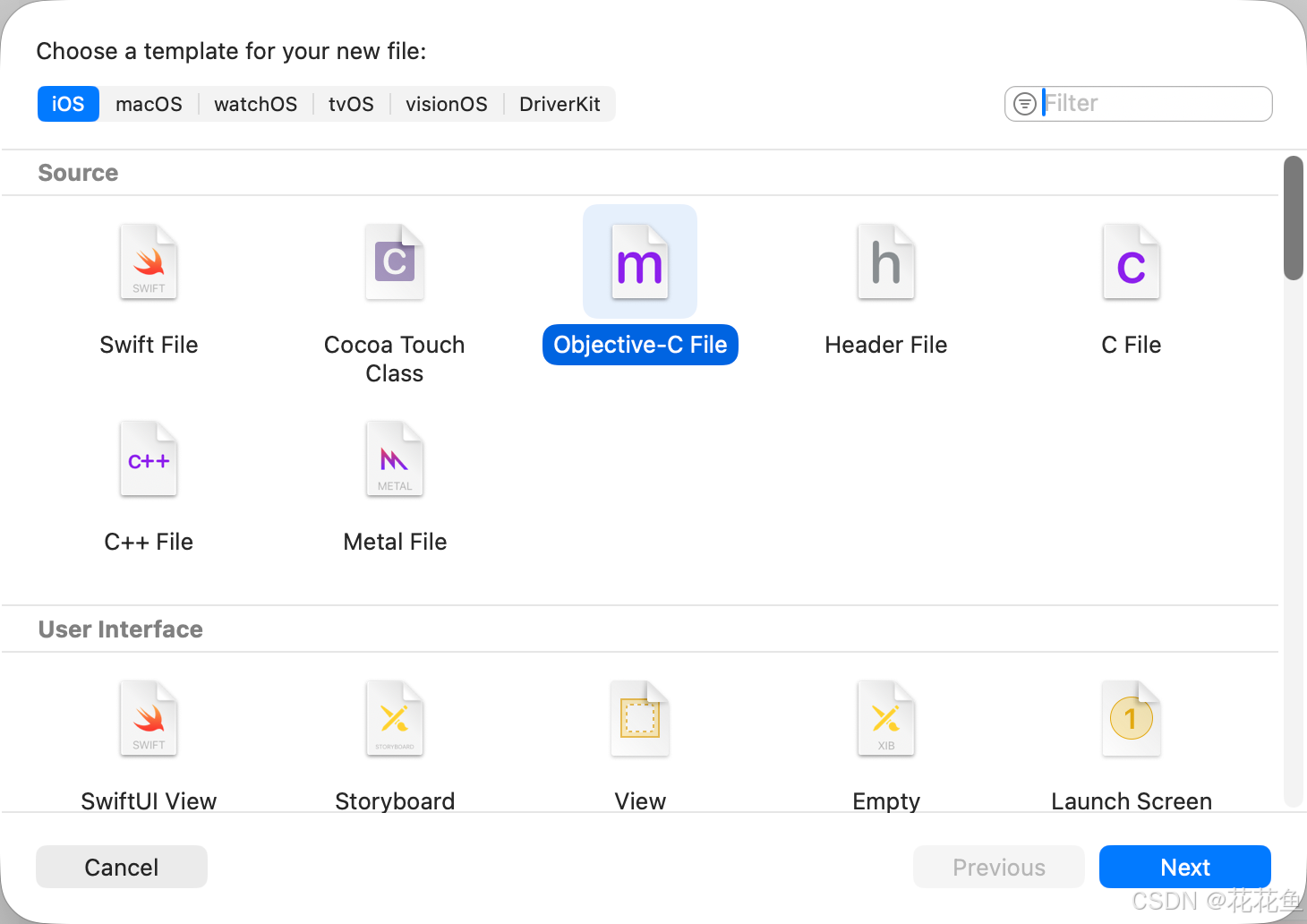Click the "View" template label
This screenshot has height=924, width=1307.
click(x=640, y=801)
